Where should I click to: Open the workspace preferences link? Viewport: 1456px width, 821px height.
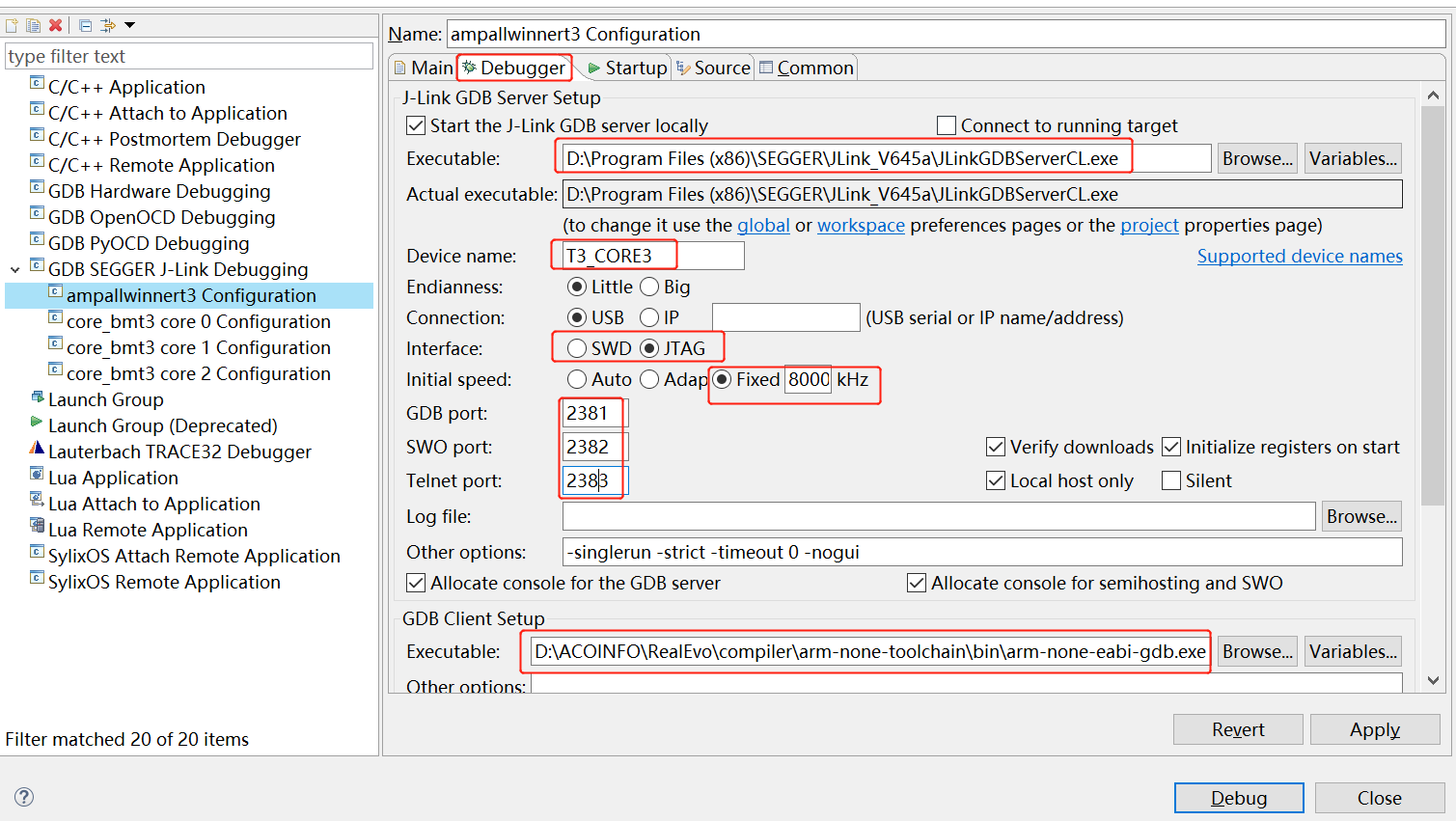click(861, 225)
